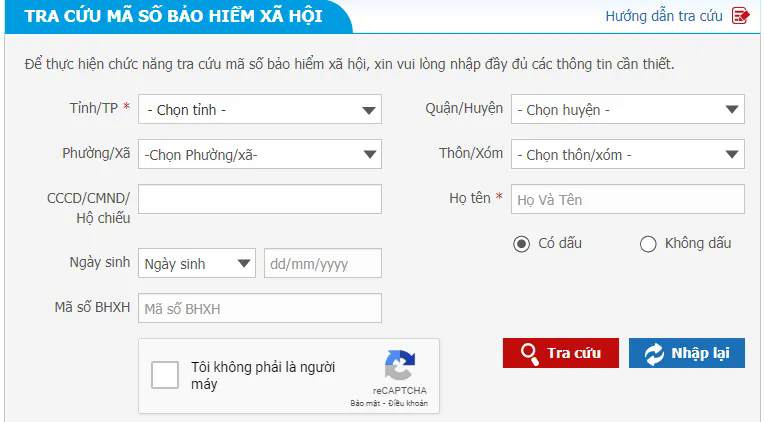Click the Ngày sinh label text
The image size is (764, 422).
(99, 262)
